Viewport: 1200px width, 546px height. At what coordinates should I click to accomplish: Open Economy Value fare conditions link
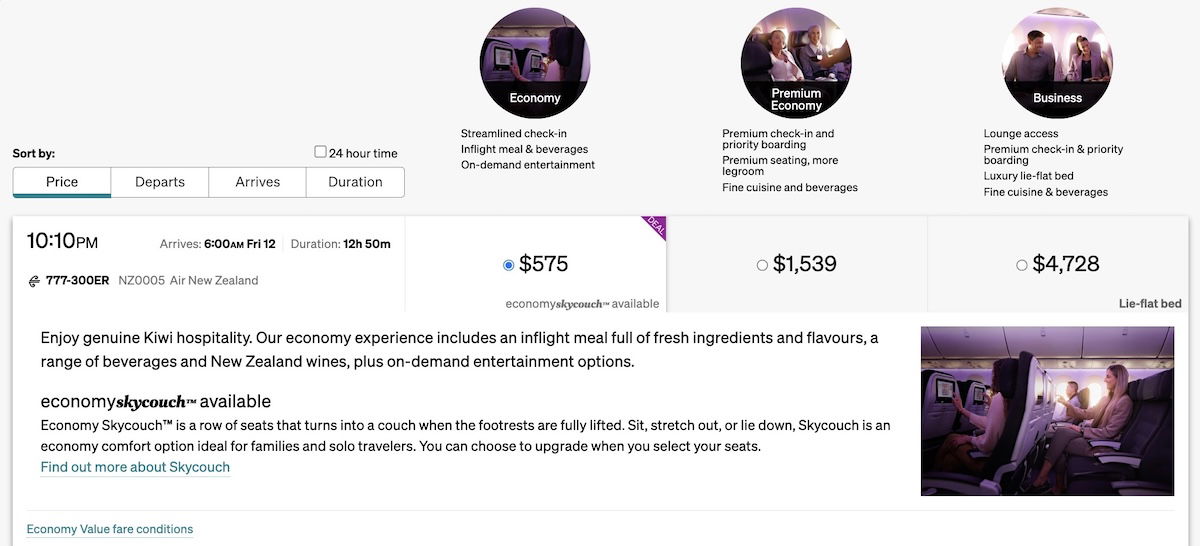pos(110,529)
